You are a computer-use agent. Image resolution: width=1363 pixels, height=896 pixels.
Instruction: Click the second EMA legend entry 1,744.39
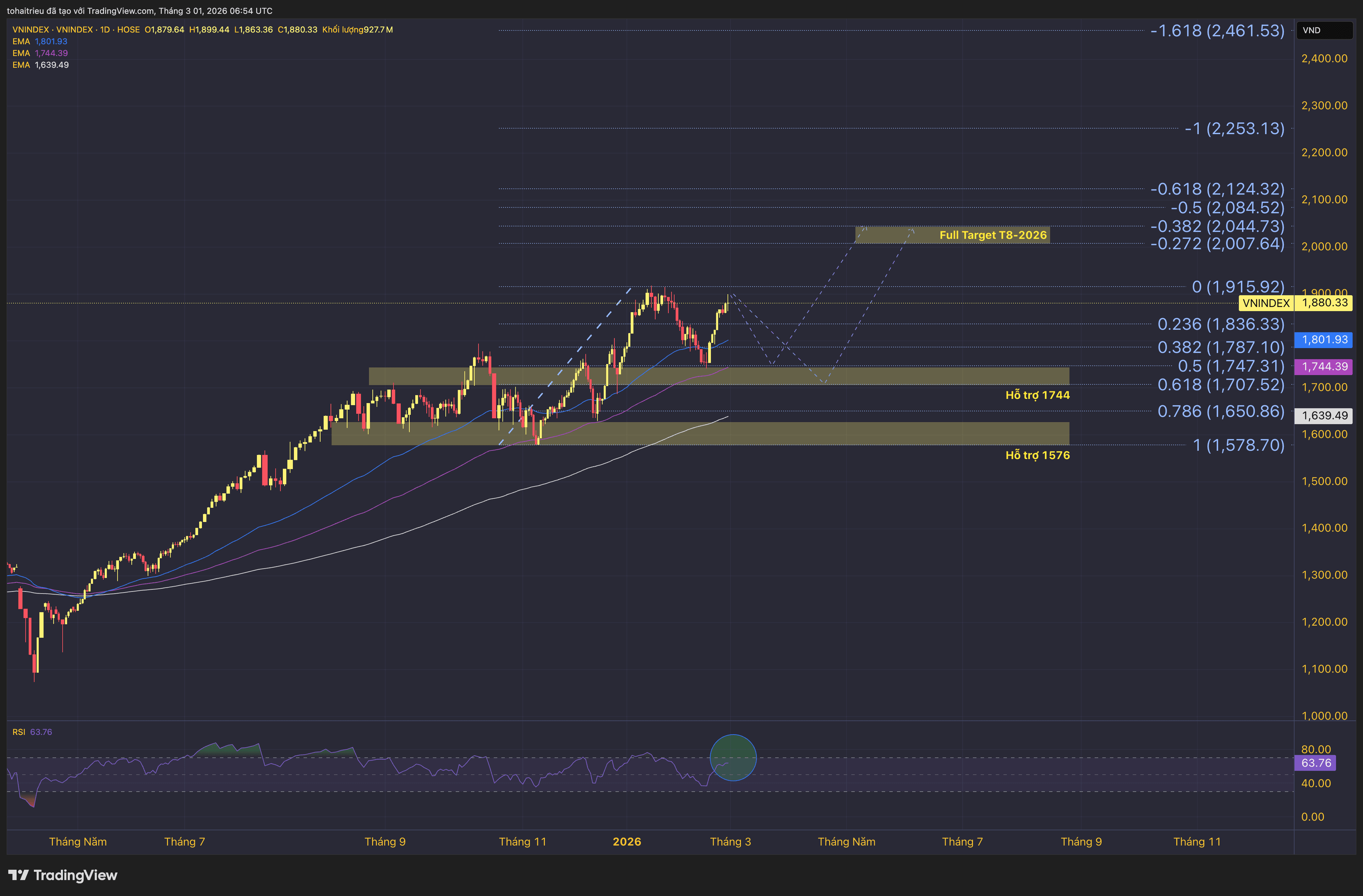(x=40, y=53)
